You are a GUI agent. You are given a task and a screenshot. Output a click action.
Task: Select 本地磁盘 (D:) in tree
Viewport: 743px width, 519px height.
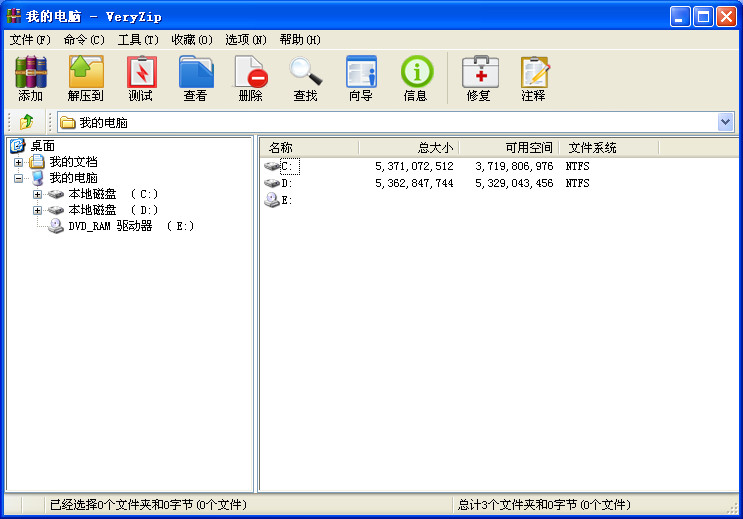coord(113,210)
